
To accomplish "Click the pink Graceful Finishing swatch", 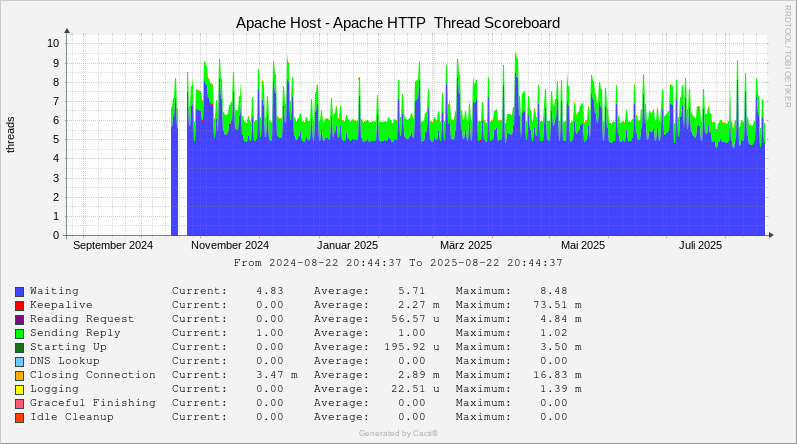I will pyautogui.click(x=19, y=404).
